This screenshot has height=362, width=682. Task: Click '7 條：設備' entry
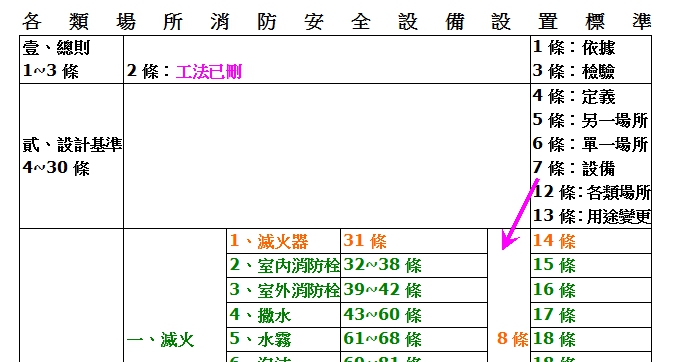pos(575,168)
